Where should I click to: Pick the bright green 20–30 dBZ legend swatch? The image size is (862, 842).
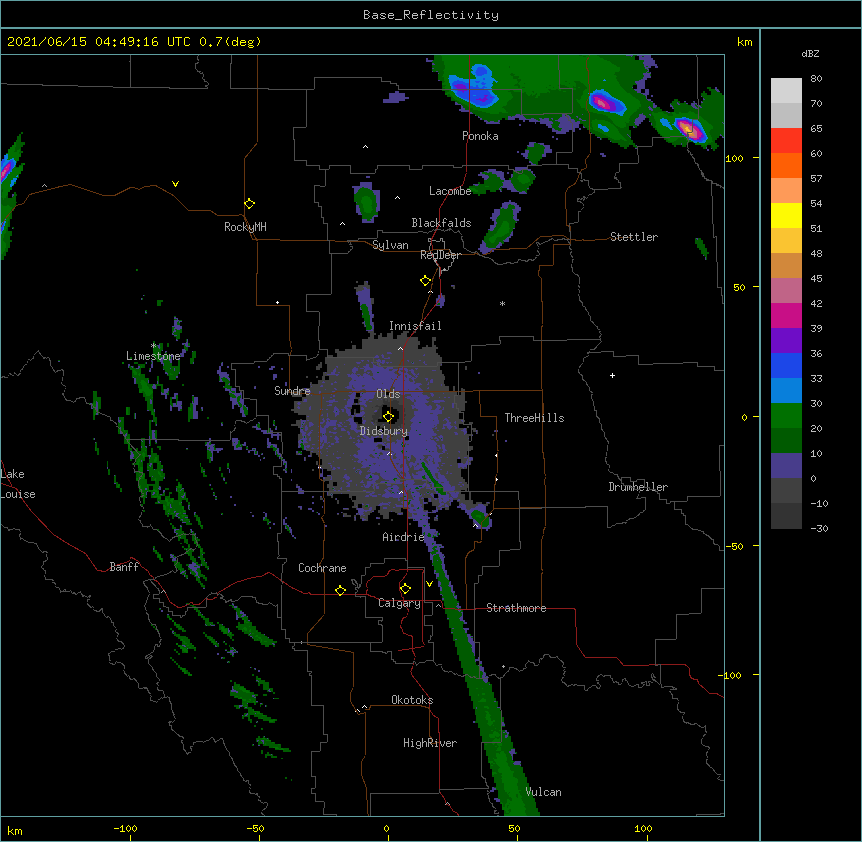(786, 416)
